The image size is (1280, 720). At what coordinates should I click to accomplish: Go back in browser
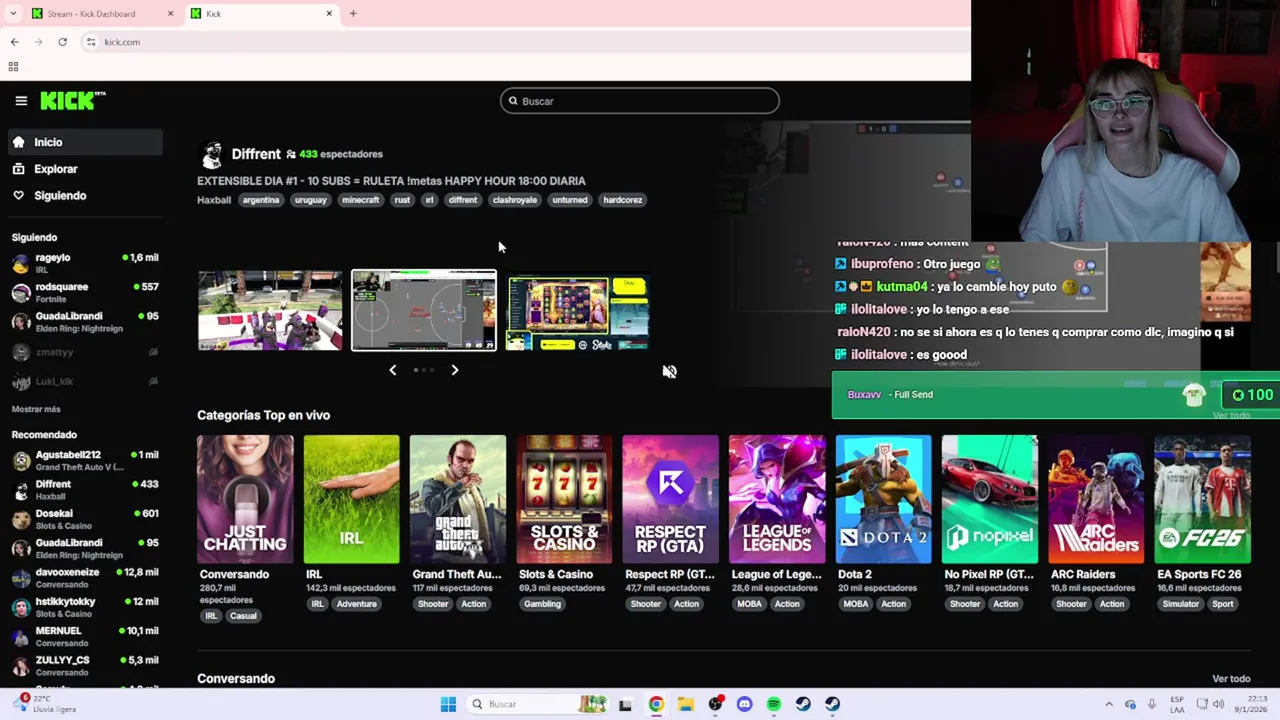pyautogui.click(x=15, y=42)
